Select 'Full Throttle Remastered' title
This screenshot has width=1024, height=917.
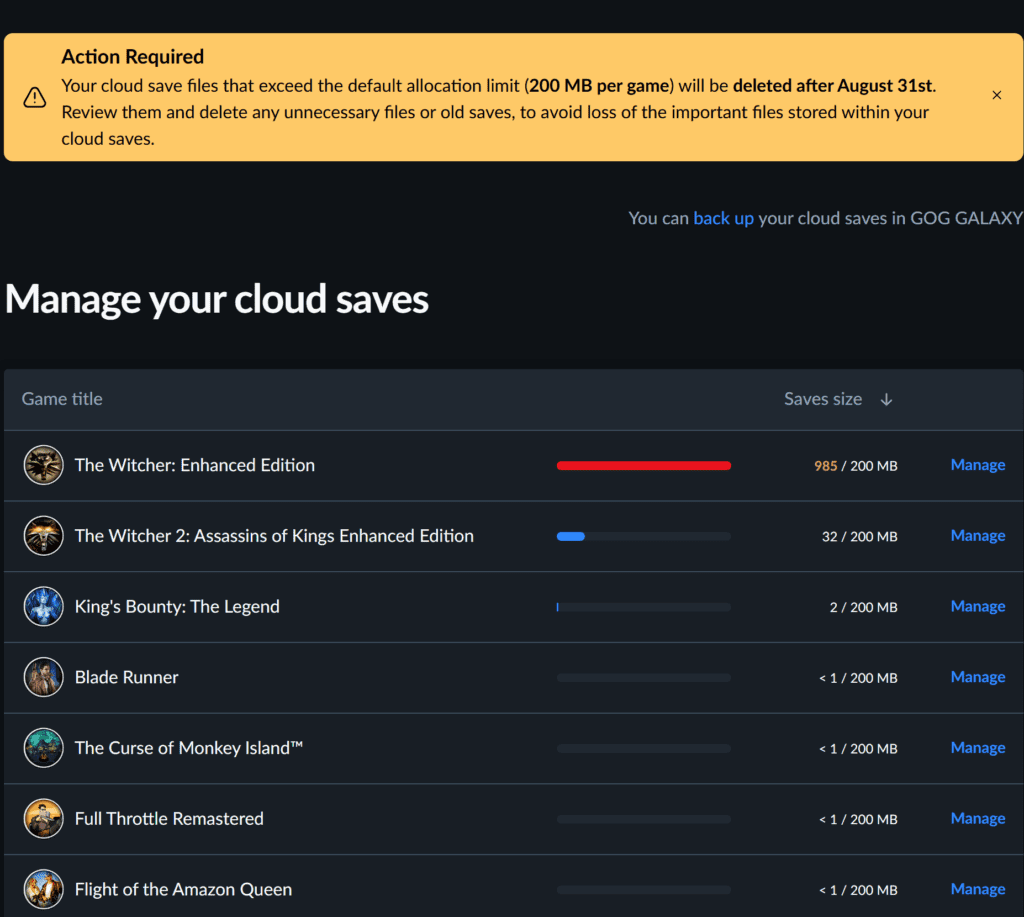click(169, 818)
